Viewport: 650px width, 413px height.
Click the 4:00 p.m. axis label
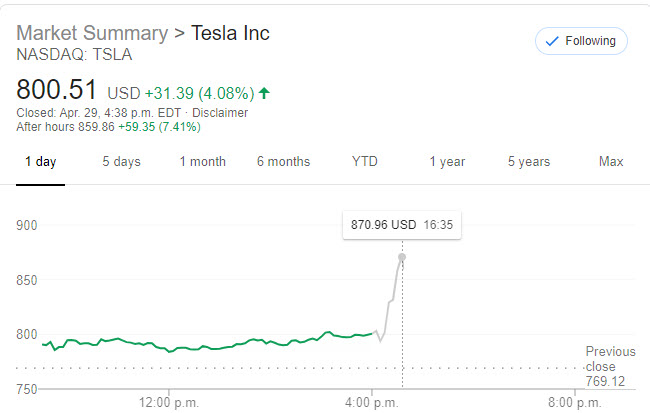tap(372, 402)
